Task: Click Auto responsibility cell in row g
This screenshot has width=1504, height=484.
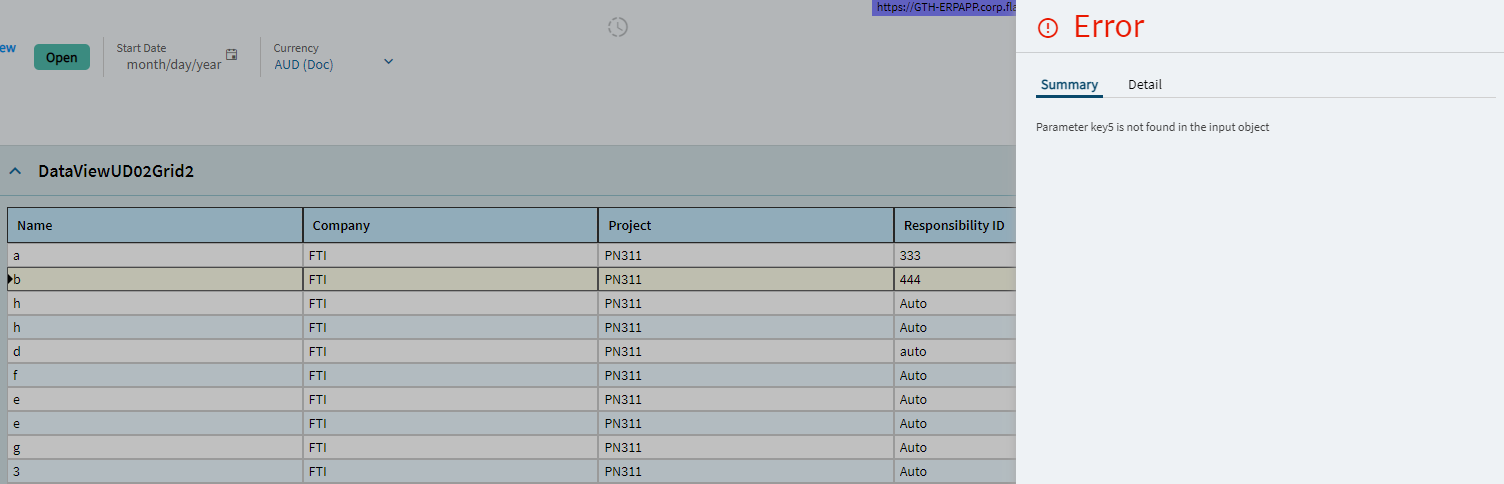Action: coord(955,447)
